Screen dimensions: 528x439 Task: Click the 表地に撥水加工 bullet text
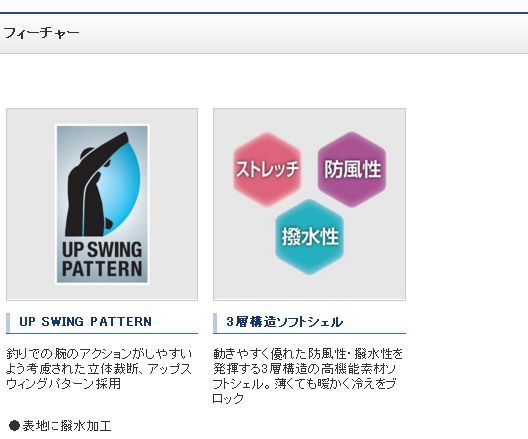67,426
